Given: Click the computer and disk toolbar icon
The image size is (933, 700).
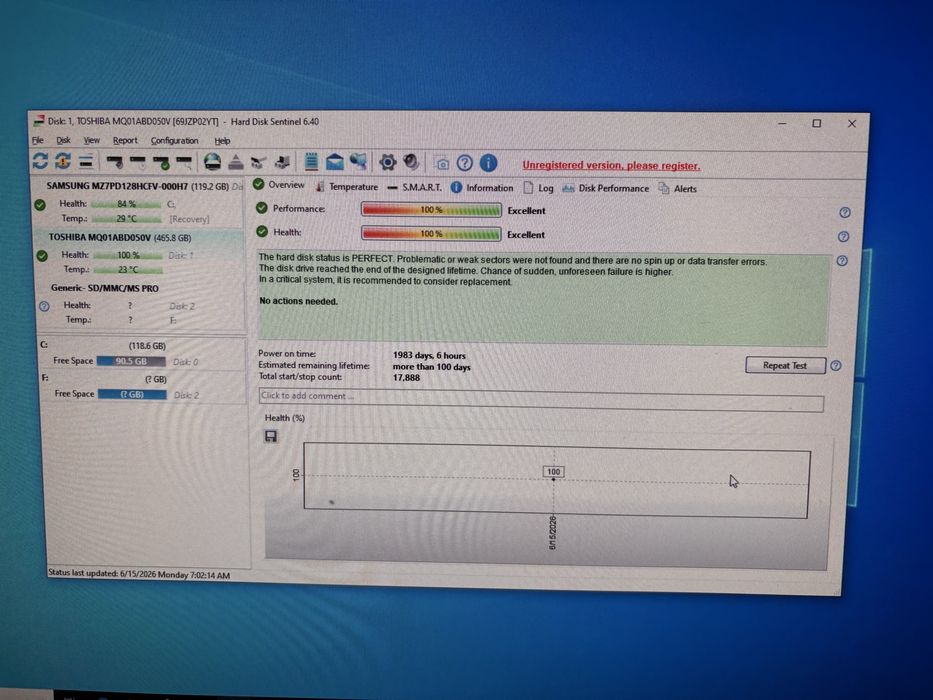Looking at the screenshot, I should pos(283,162).
